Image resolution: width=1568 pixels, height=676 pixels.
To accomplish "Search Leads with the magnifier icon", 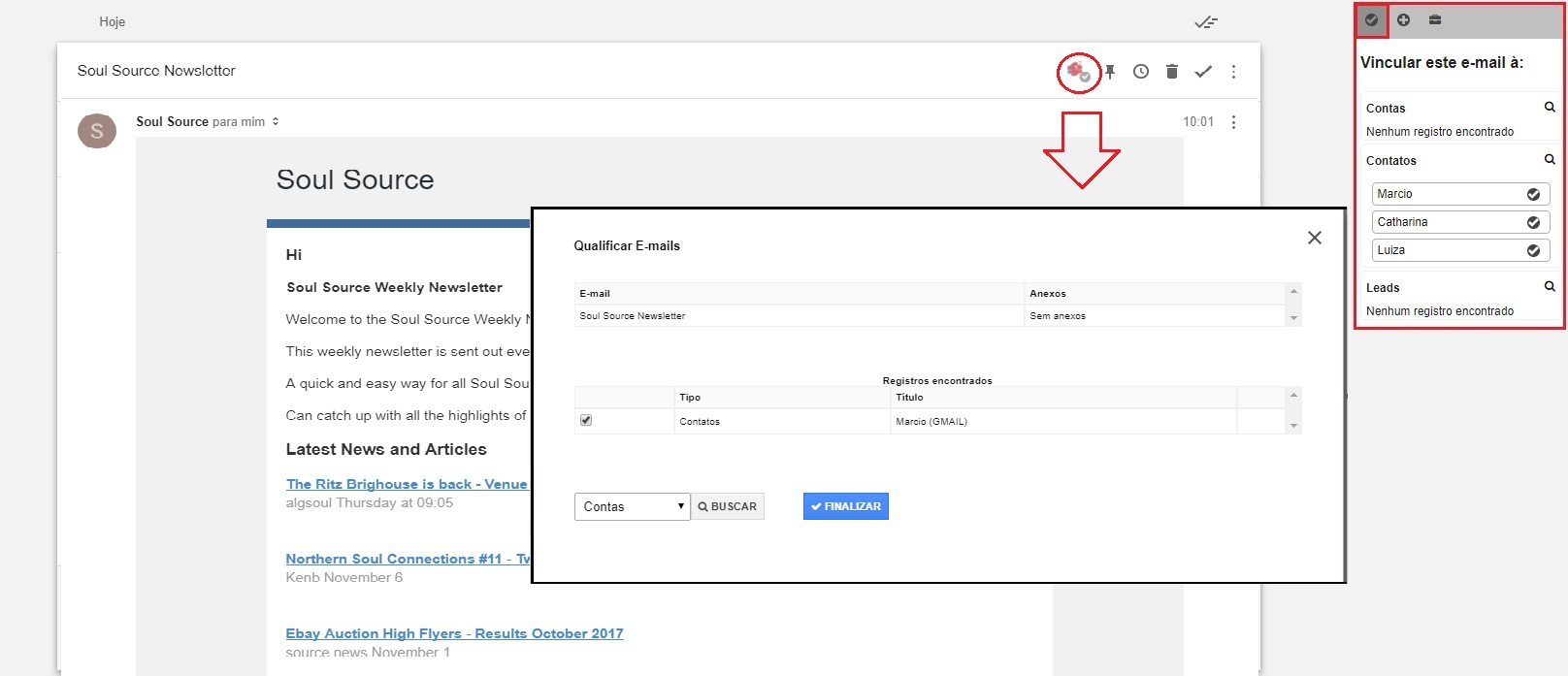I will point(1550,287).
